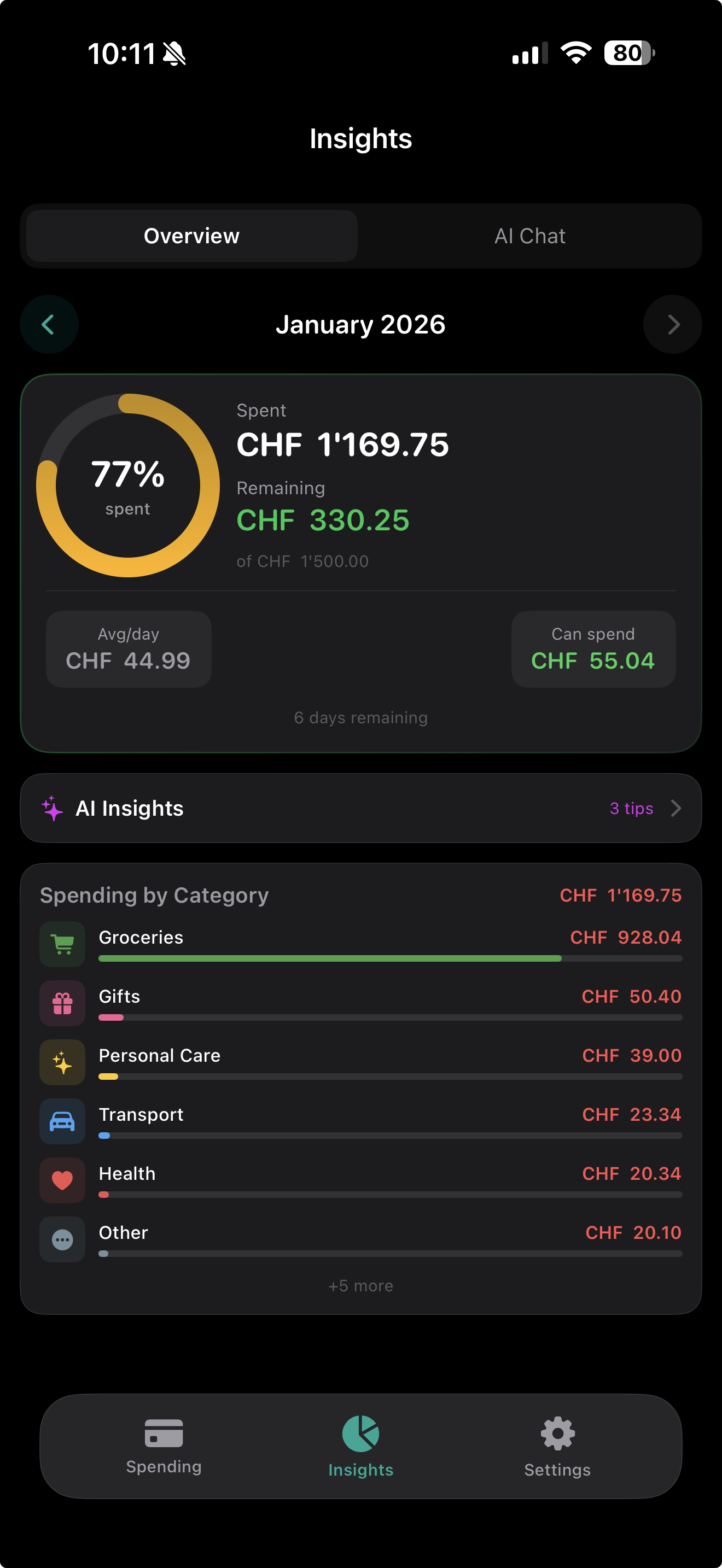Image resolution: width=722 pixels, height=1568 pixels.
Task: Go to the previous month with the back chevron
Action: tap(49, 324)
